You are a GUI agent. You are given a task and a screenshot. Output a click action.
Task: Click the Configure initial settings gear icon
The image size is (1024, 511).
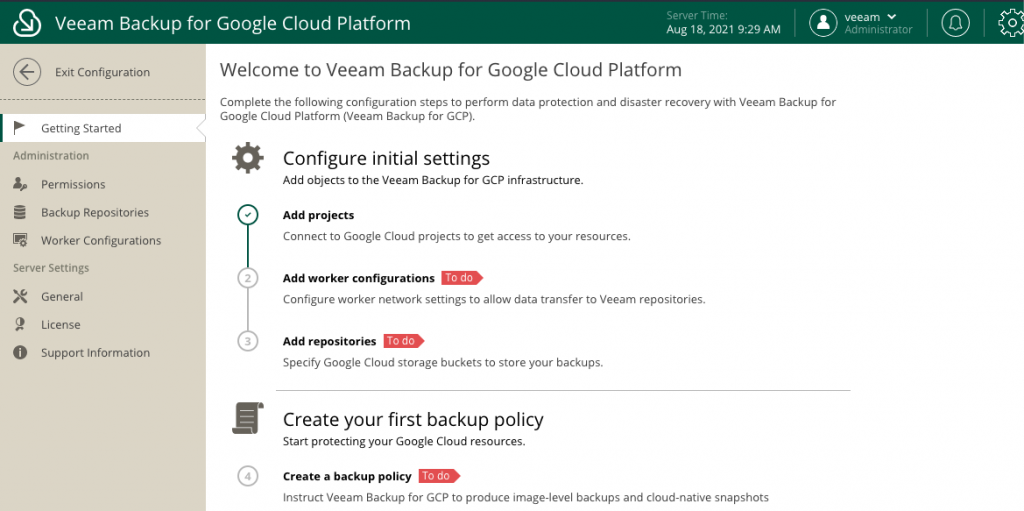[248, 158]
